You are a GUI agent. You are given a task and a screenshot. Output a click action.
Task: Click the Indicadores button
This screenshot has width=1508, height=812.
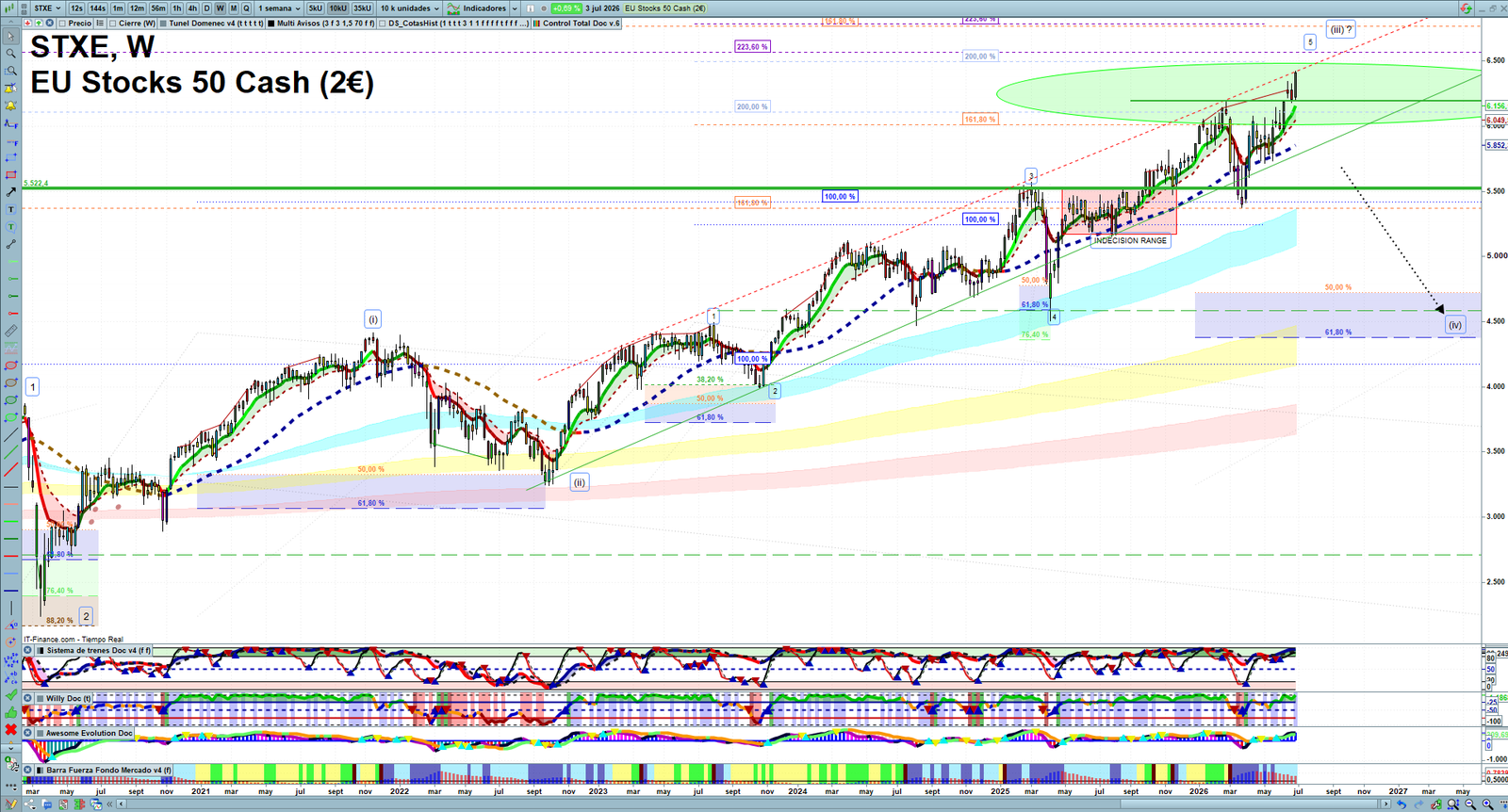(477, 8)
